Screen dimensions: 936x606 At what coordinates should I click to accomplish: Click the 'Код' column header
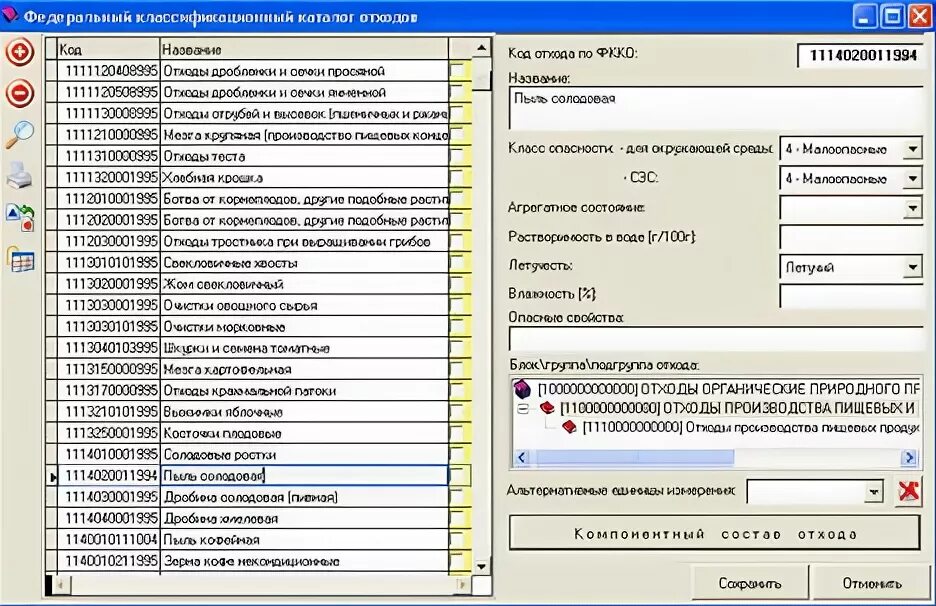tap(109, 49)
